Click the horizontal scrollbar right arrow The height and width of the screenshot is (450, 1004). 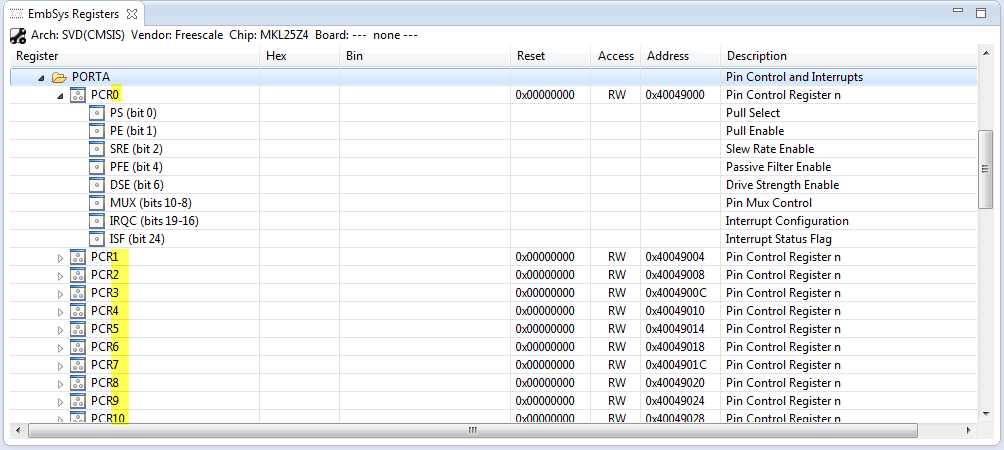click(968, 430)
